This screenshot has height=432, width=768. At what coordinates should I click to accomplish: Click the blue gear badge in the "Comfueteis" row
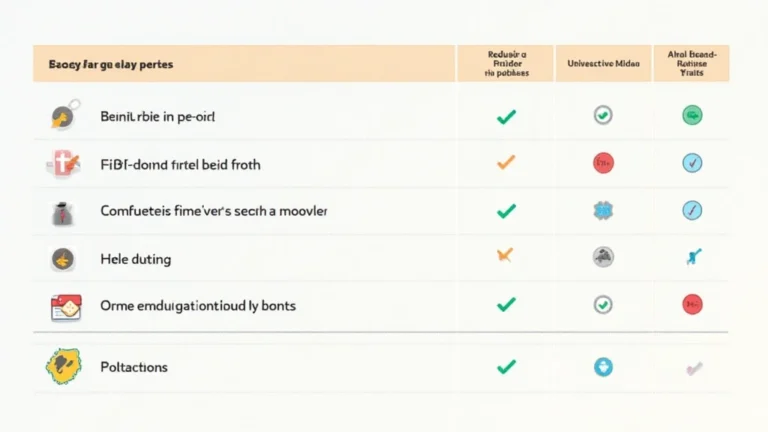click(x=603, y=211)
